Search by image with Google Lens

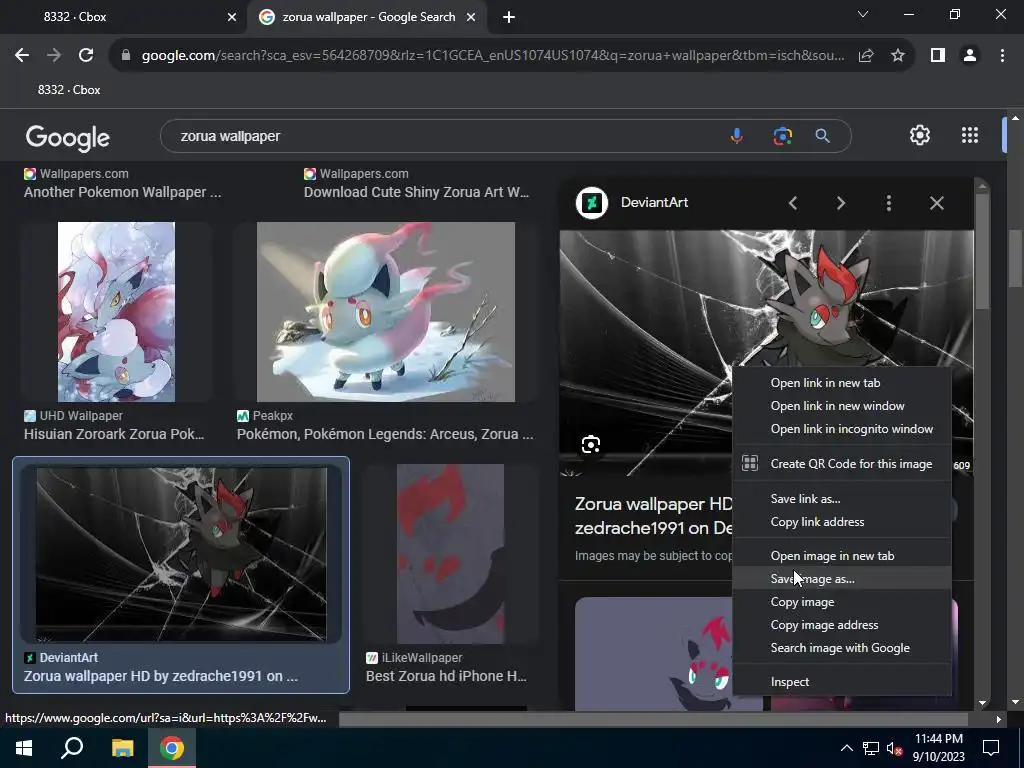tap(782, 136)
